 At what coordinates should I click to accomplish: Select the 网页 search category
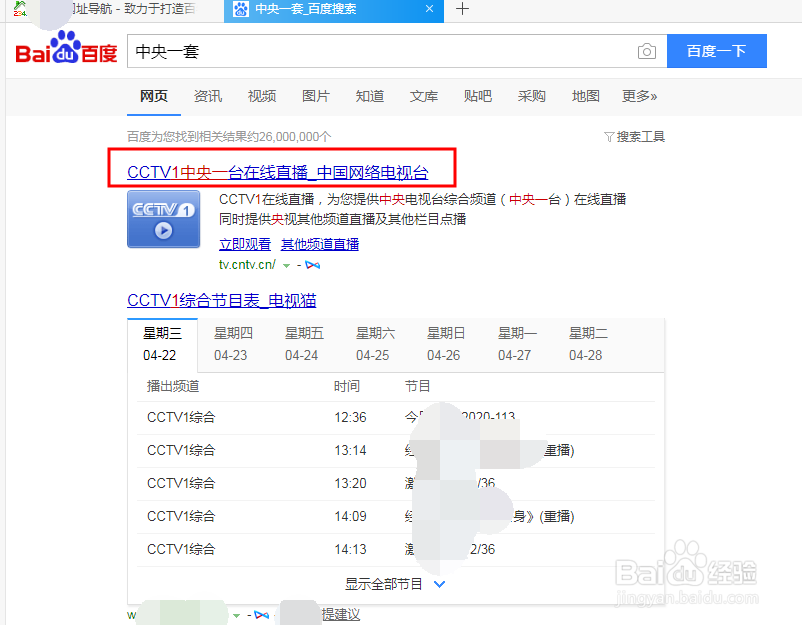coord(154,96)
